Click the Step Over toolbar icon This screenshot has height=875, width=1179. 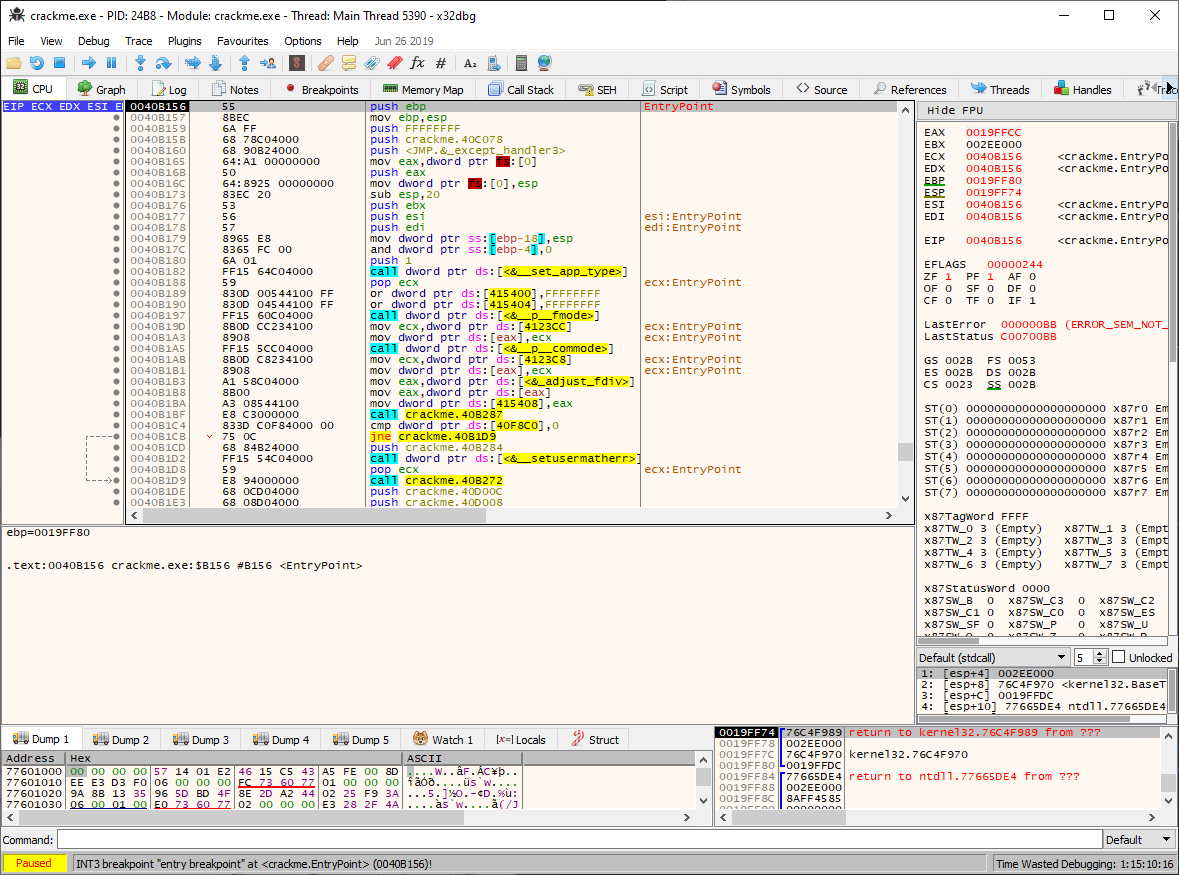pos(163,63)
